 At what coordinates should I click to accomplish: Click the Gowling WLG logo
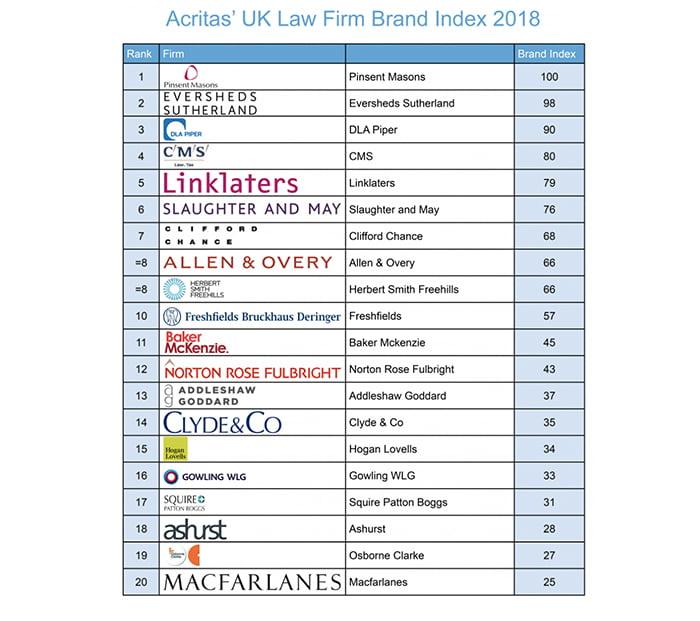pyautogui.click(x=205, y=476)
